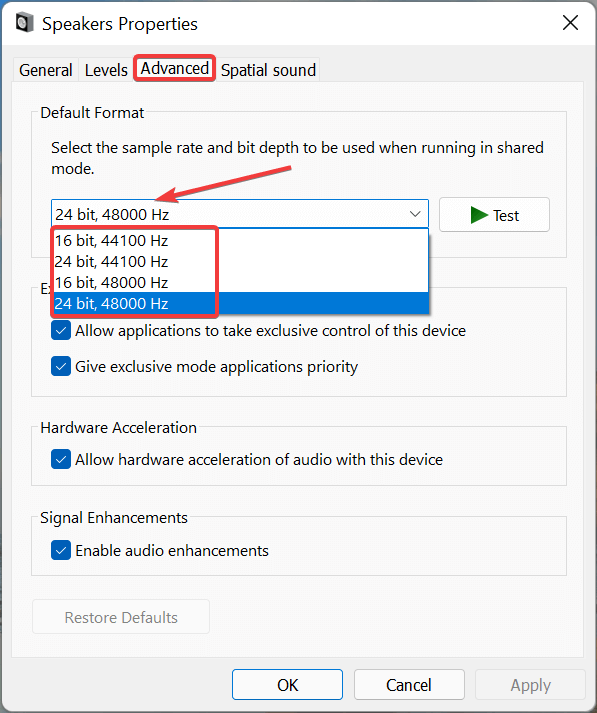Click the Test button
Screen dimensions: 597x713
click(x=494, y=215)
